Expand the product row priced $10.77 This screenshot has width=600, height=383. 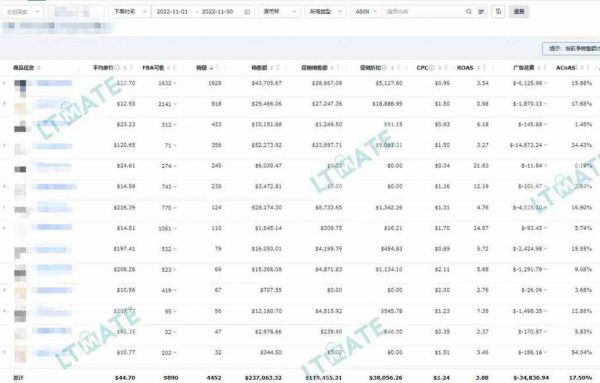pos(4,352)
